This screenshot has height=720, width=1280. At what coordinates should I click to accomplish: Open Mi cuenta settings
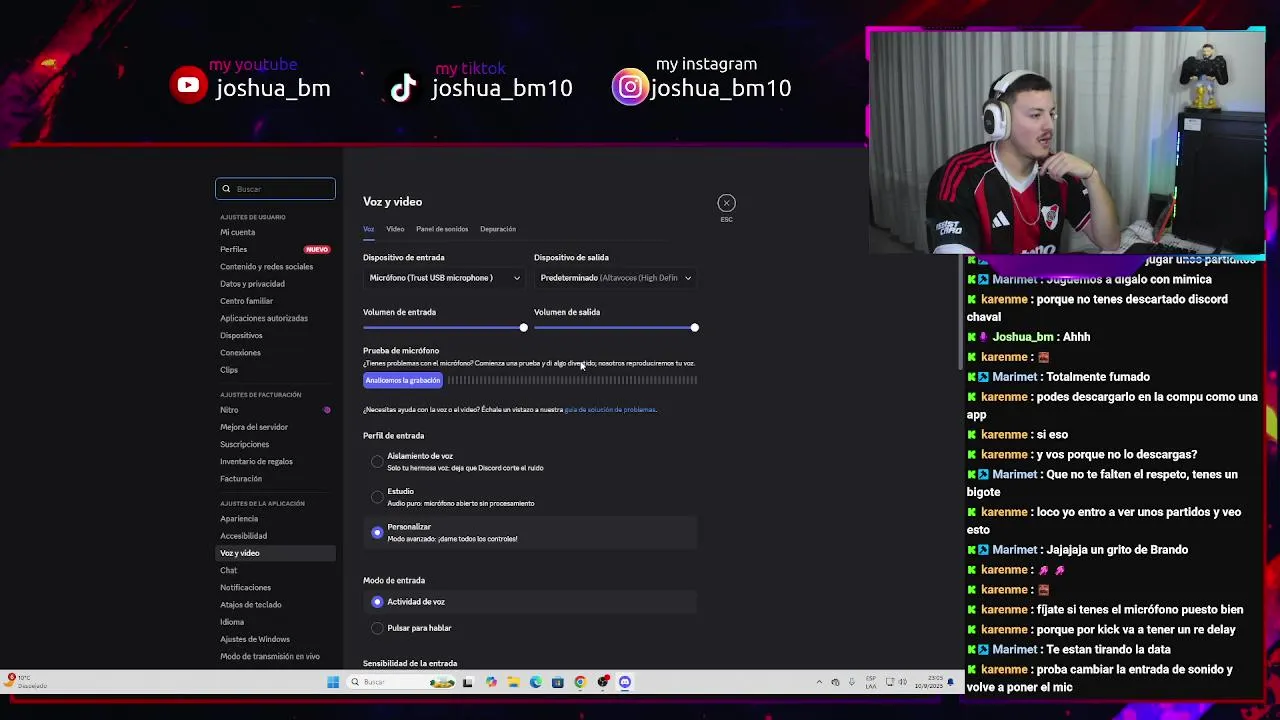point(237,232)
